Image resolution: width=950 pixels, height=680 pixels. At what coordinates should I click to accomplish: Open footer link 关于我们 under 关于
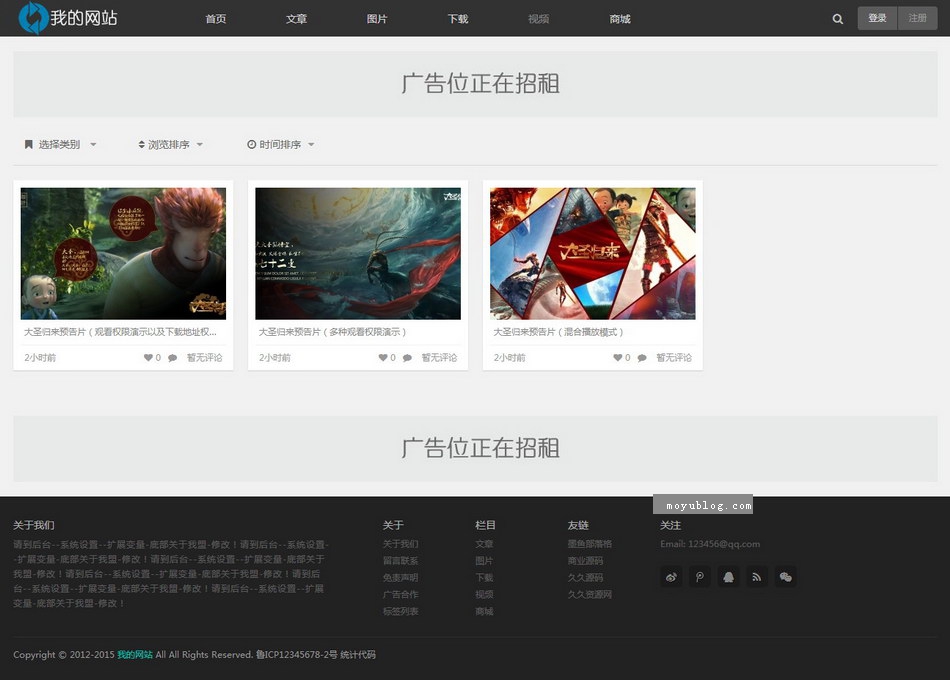point(400,544)
